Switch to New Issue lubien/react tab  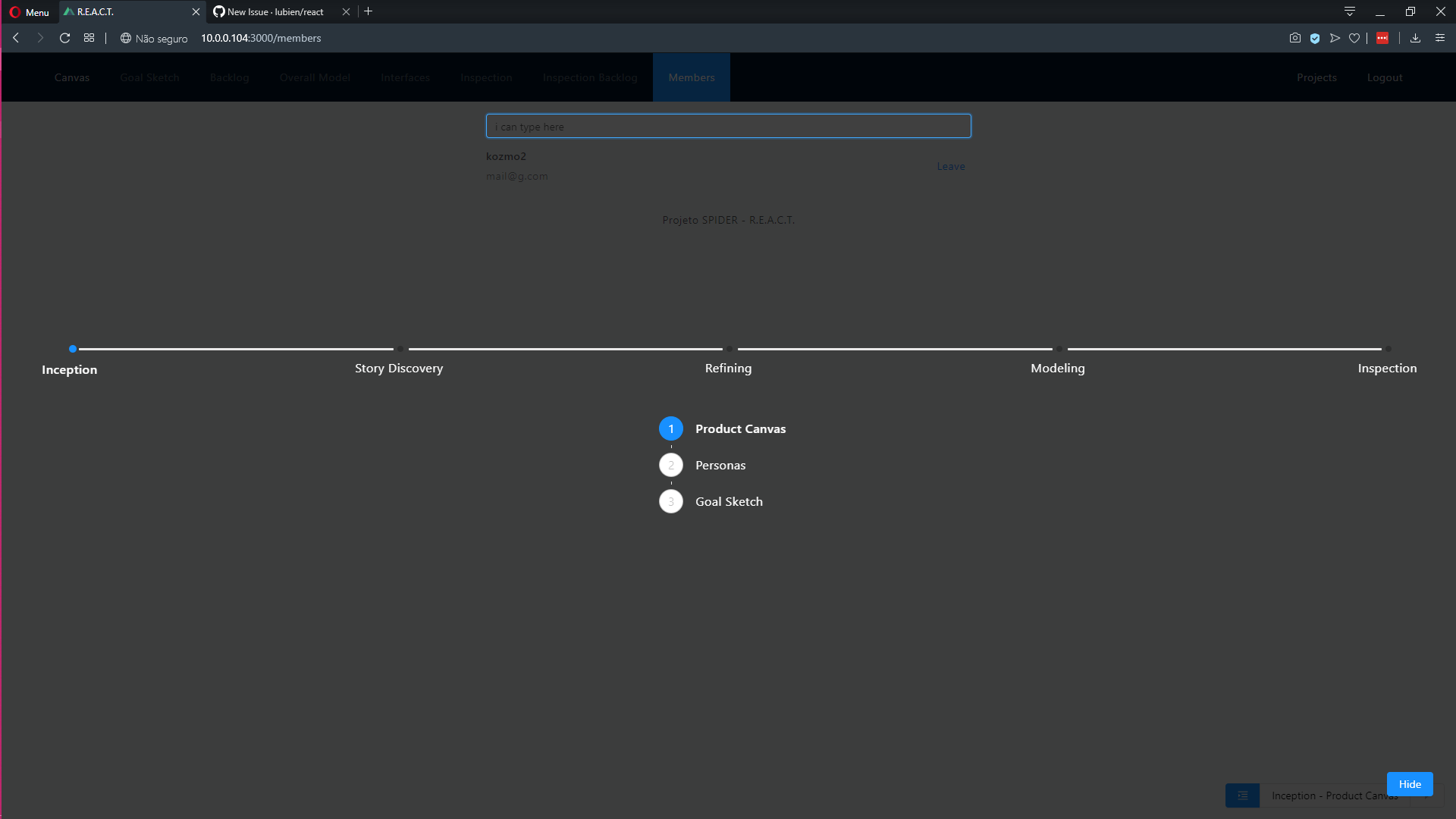coord(275,12)
